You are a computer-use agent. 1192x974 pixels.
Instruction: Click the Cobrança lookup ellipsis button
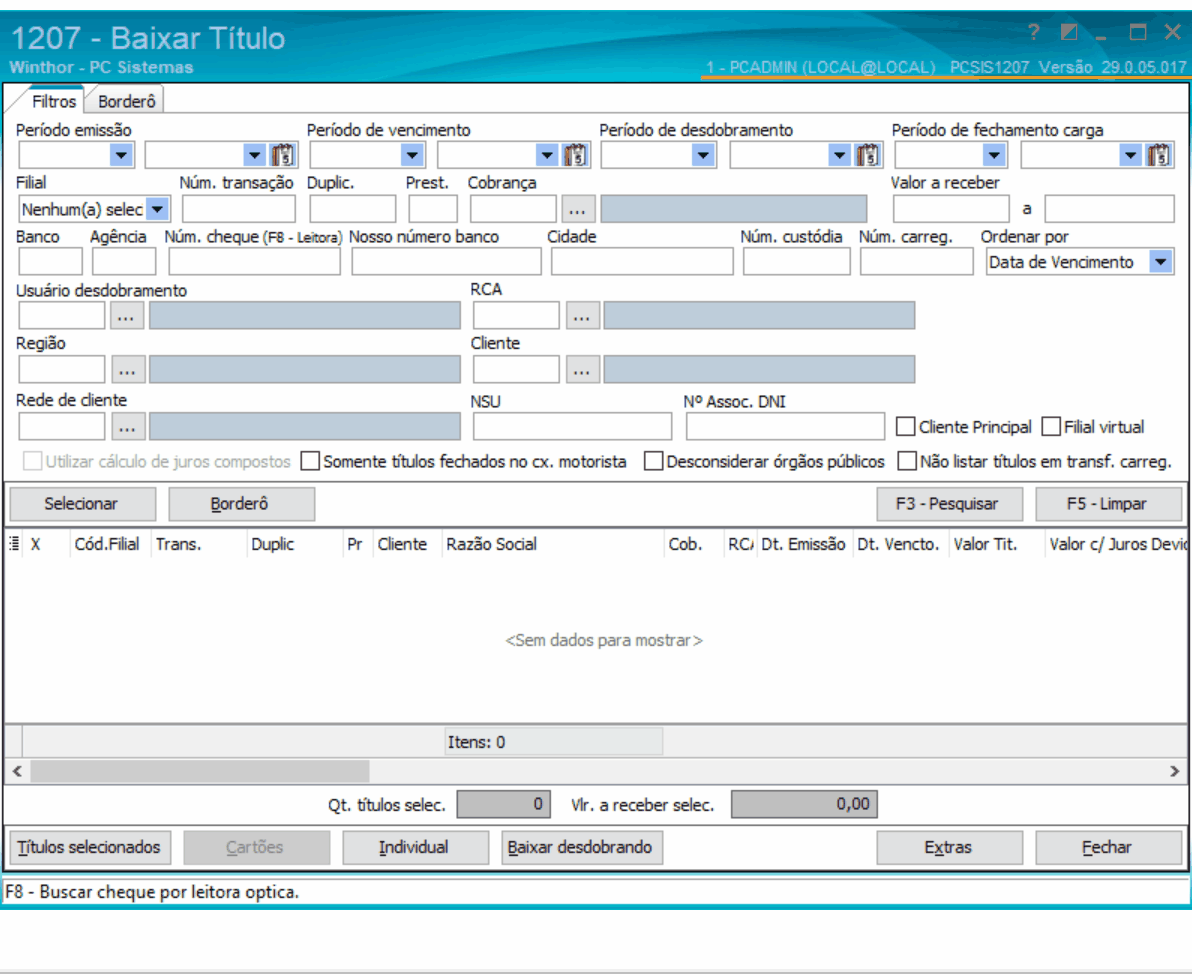point(580,209)
